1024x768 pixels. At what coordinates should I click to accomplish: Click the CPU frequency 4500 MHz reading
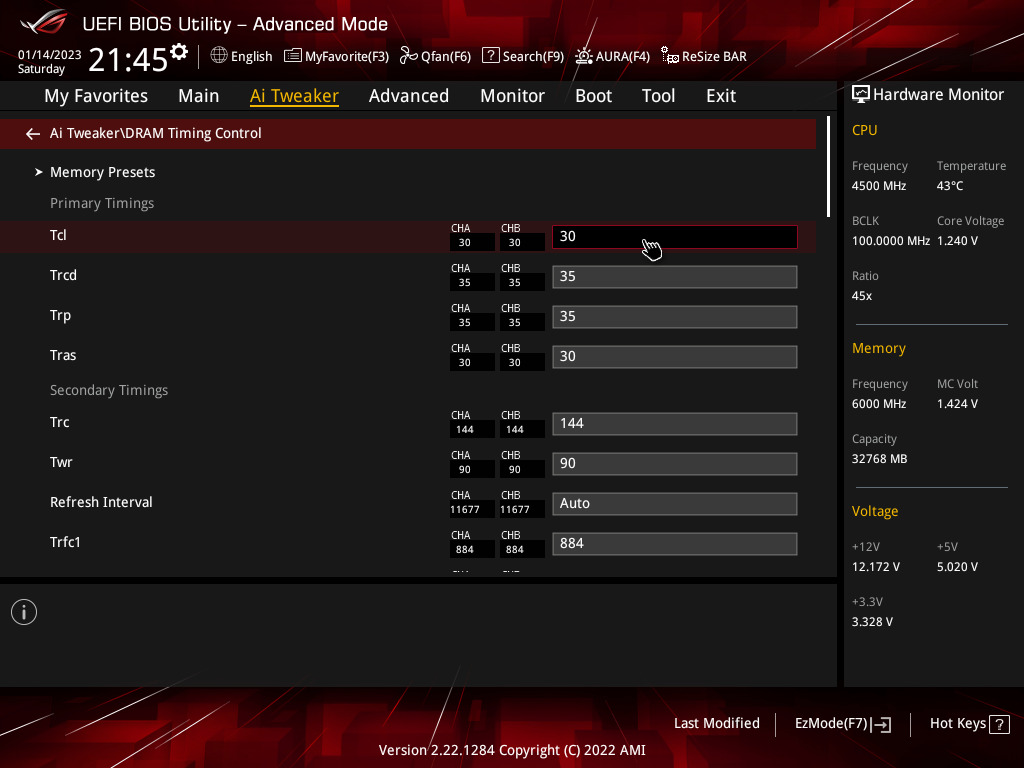pos(879,186)
